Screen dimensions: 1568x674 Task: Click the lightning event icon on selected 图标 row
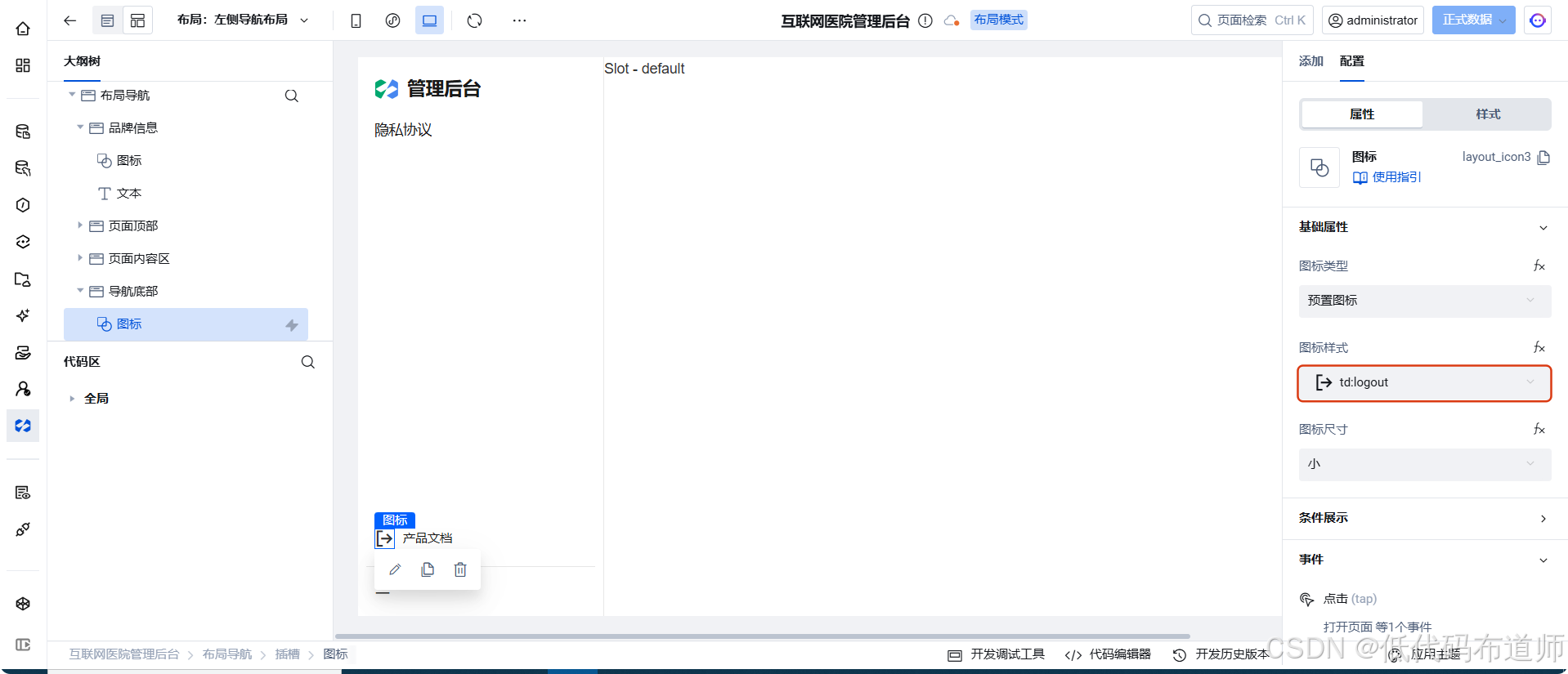[x=292, y=325]
